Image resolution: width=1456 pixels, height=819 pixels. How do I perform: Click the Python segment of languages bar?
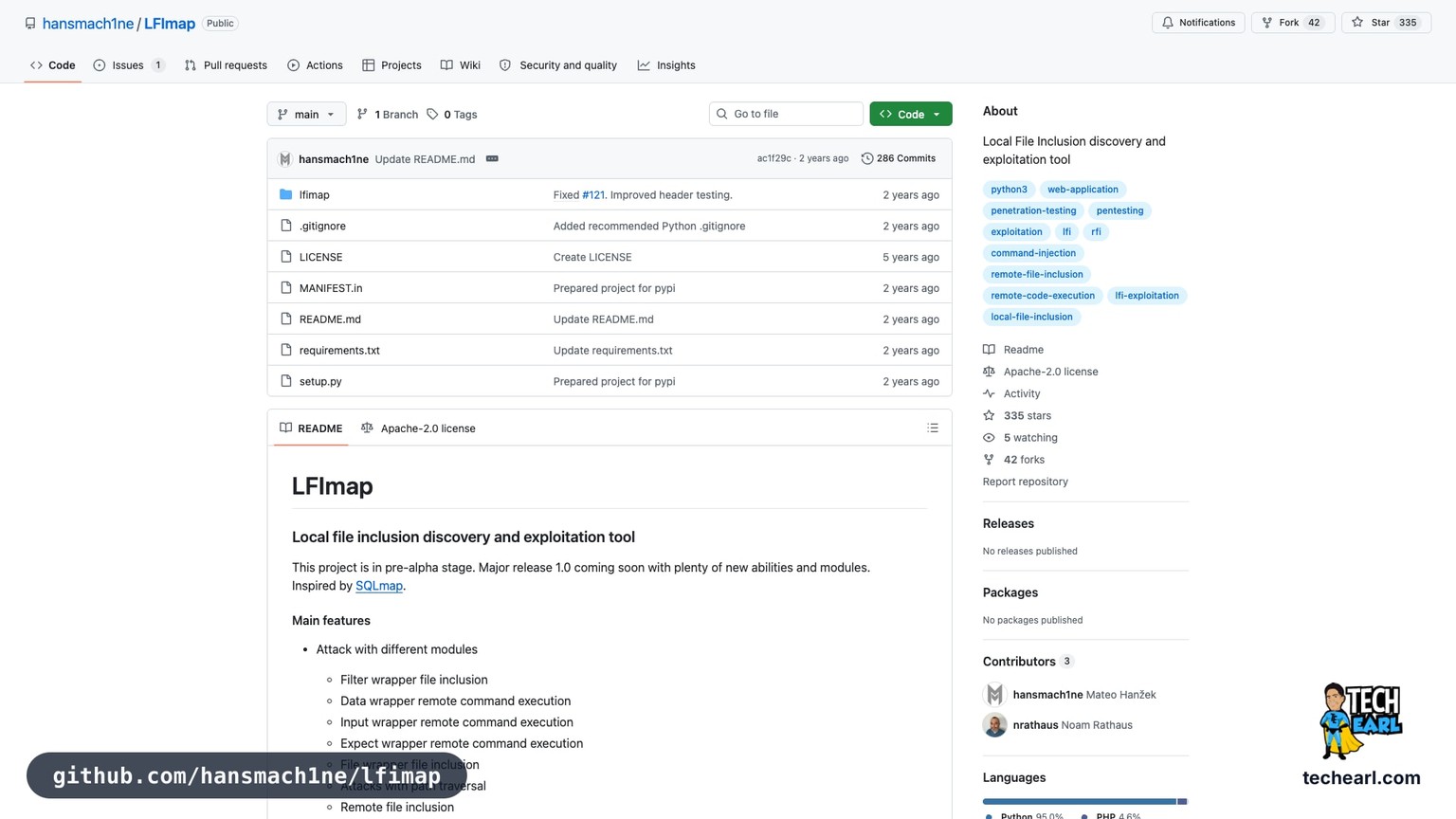pyautogui.click(x=1080, y=802)
